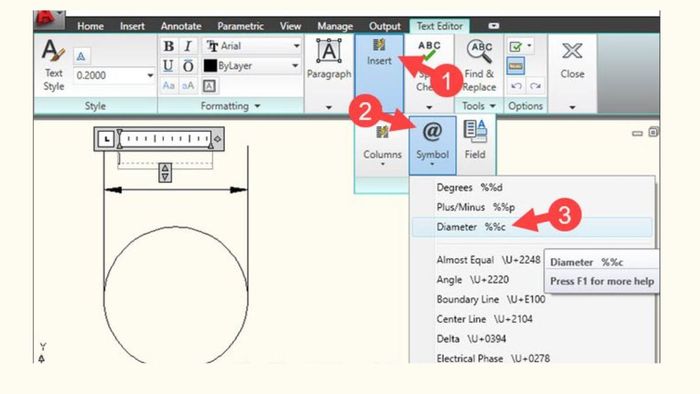
Task: Choose Diameter %%c symbol
Action: (532, 227)
